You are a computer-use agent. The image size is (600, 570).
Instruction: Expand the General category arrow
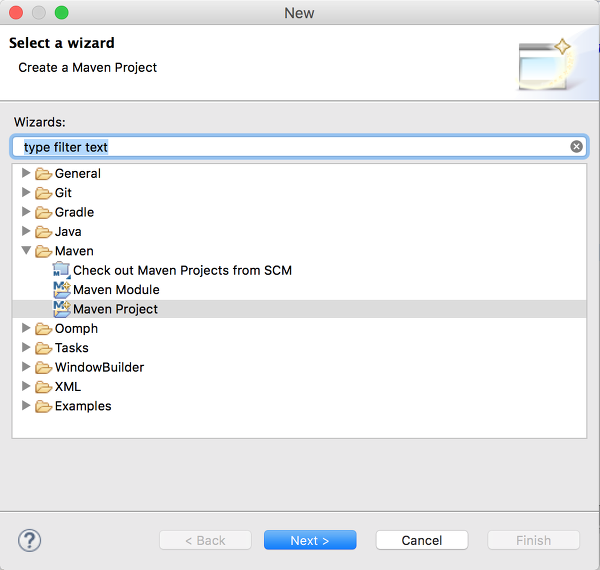[x=26, y=173]
